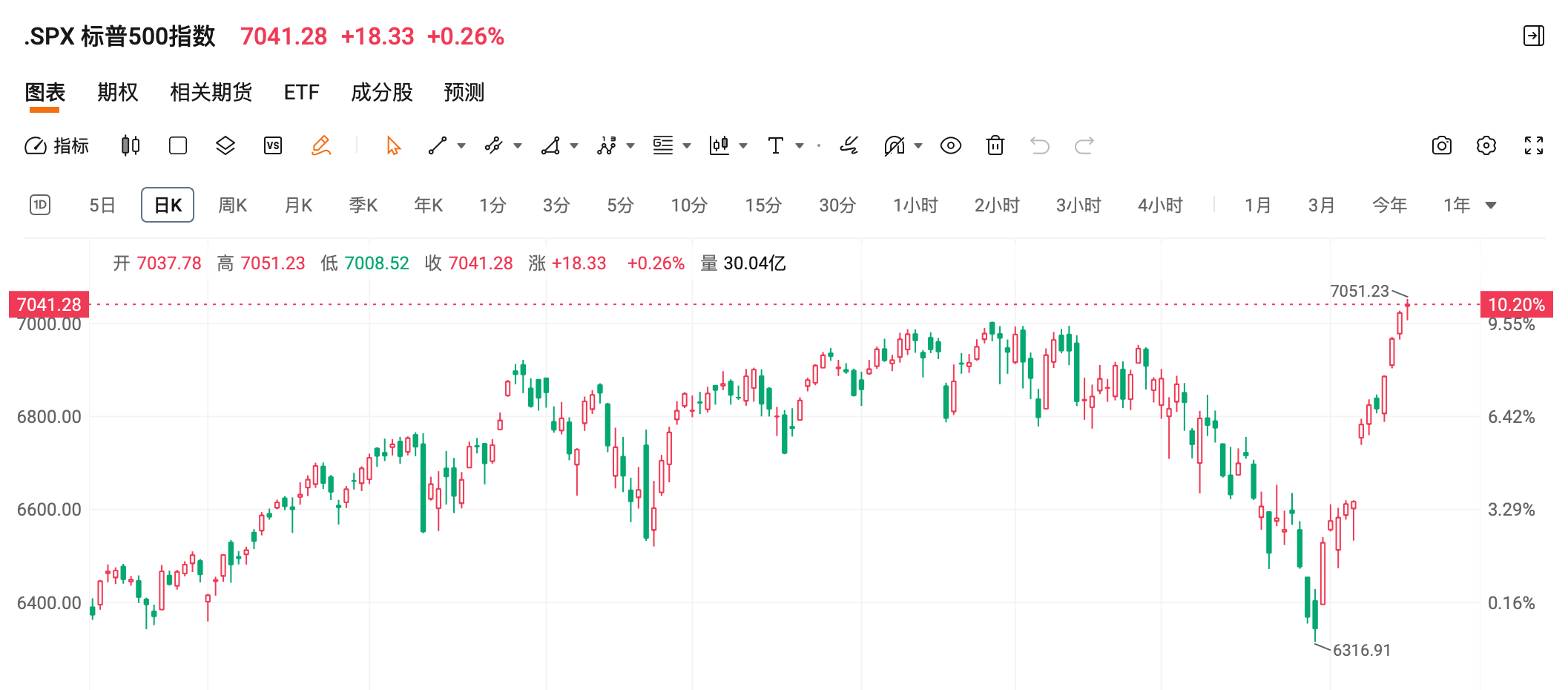Enter fullscreen chart mode
The width and height of the screenshot is (1568, 690).
click(x=1534, y=145)
